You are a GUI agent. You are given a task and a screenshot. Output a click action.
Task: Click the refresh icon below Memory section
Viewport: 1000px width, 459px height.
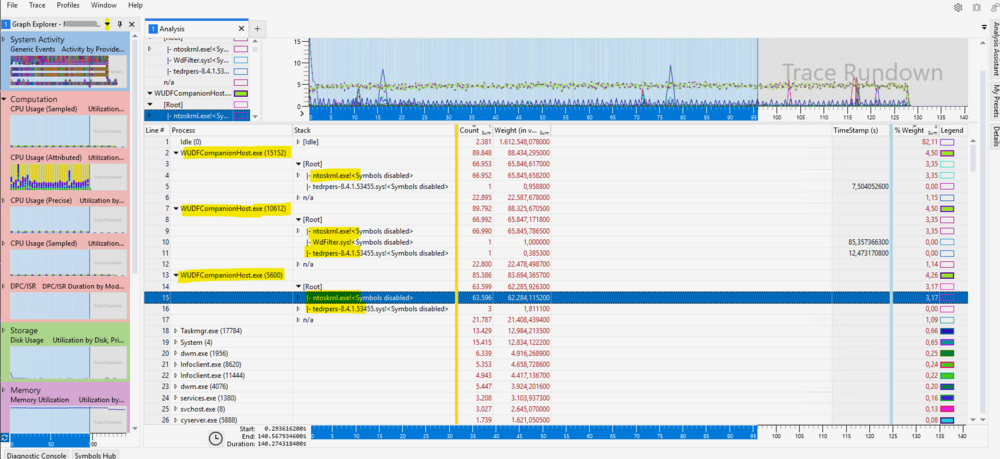tap(5, 437)
